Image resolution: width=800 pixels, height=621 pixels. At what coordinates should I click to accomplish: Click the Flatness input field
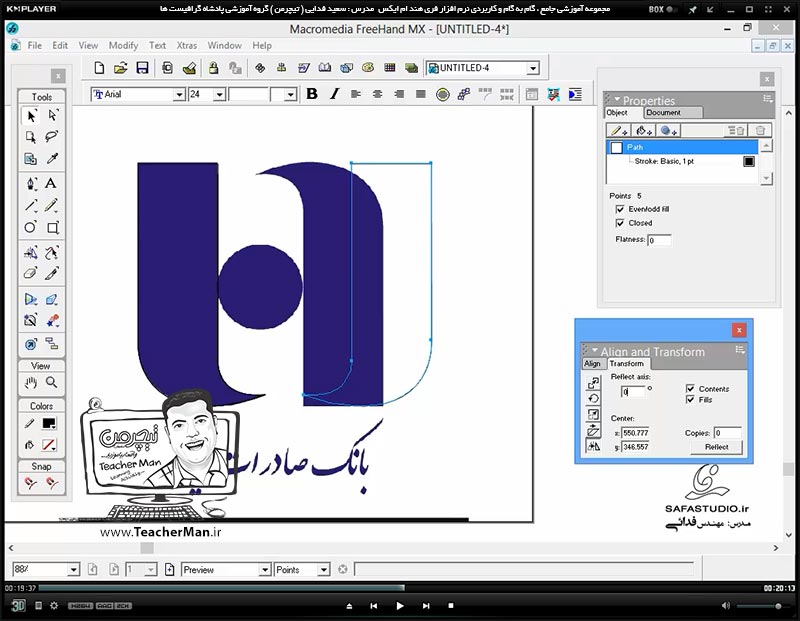659,240
